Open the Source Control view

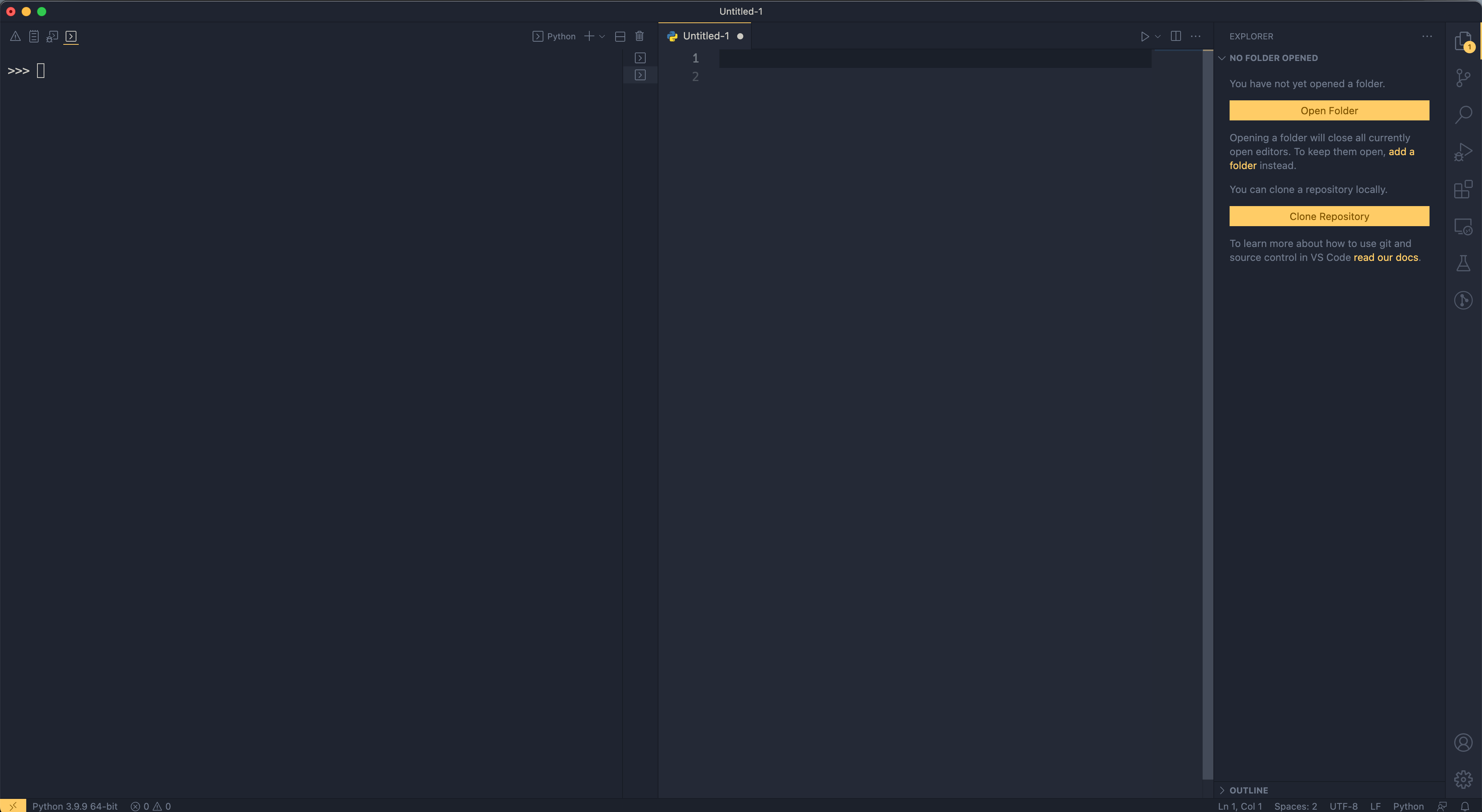pos(1463,78)
